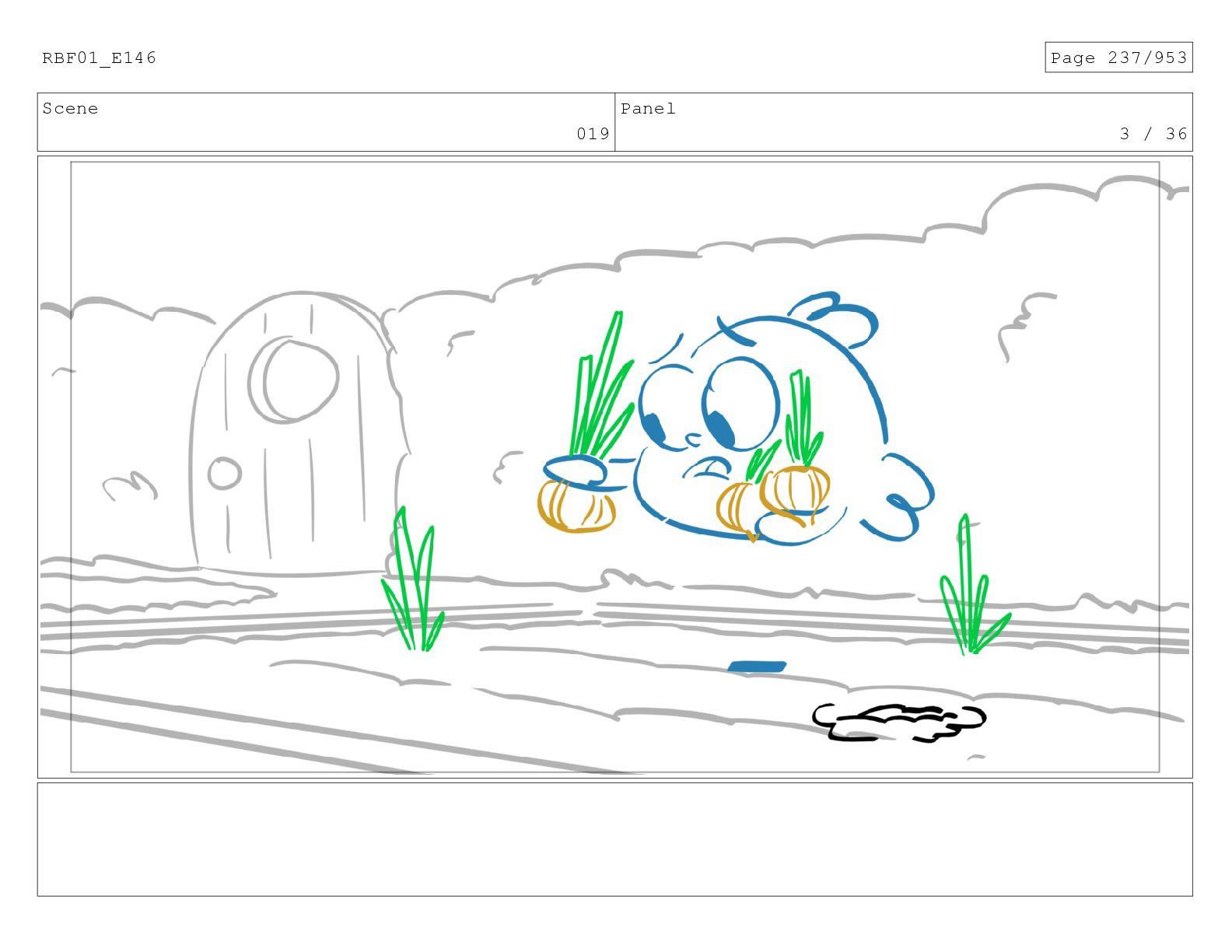Click the Scene label
Image resolution: width=1232 pixels, height=952 pixels.
click(x=70, y=108)
